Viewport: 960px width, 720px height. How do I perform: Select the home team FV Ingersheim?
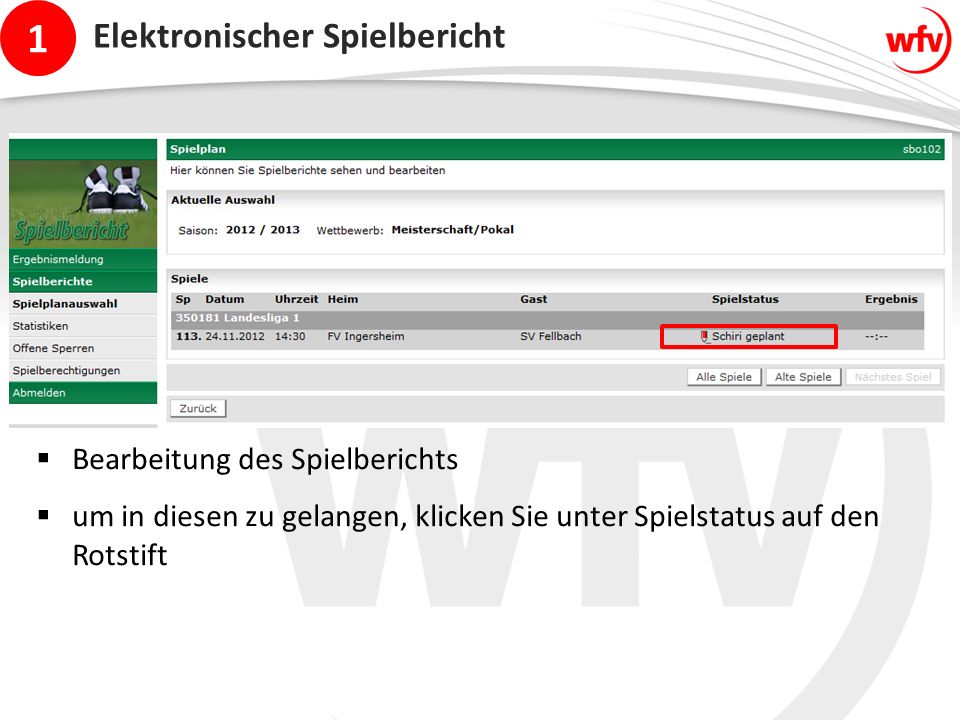[366, 336]
